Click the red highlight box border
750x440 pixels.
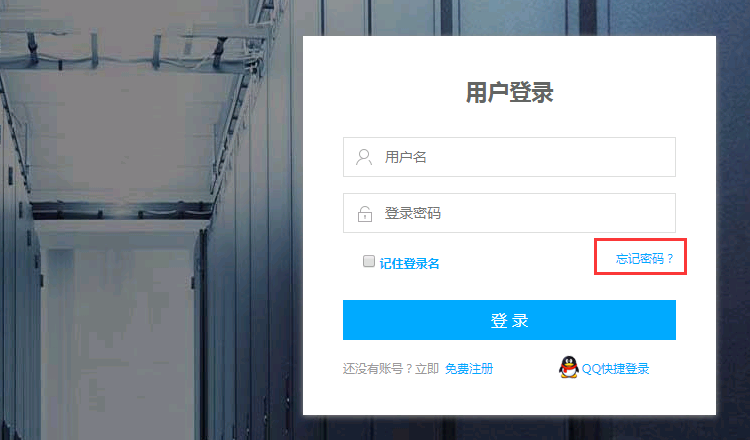[640, 239]
